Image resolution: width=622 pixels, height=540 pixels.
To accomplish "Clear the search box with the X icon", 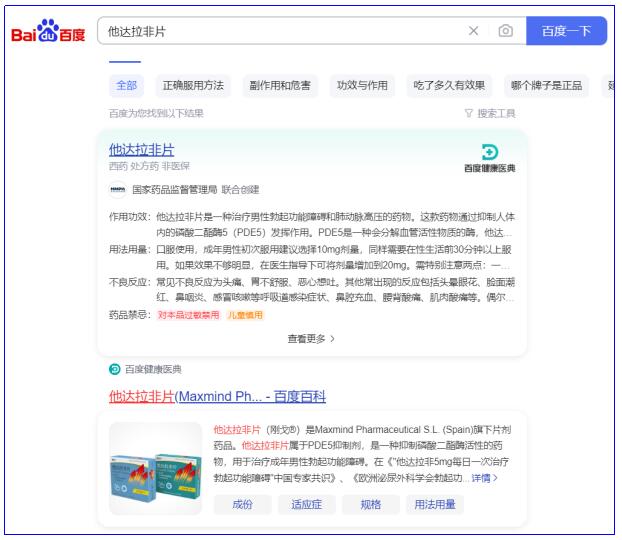I will tap(473, 31).
